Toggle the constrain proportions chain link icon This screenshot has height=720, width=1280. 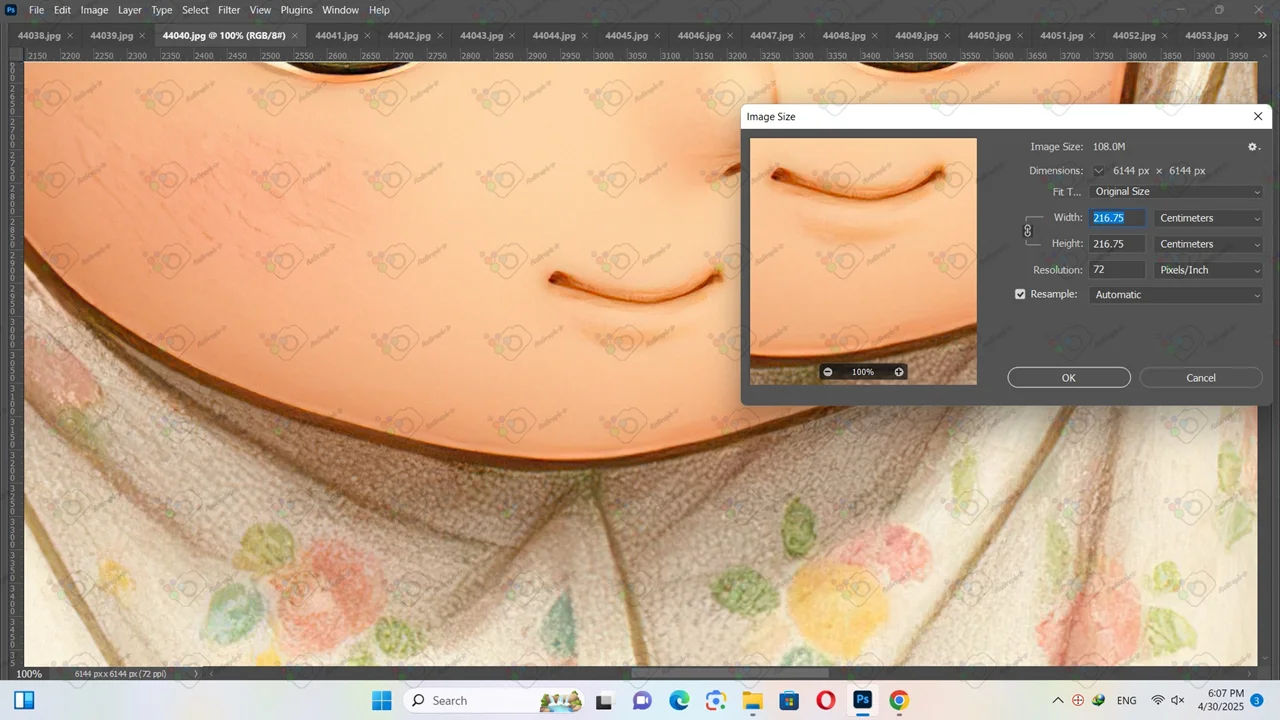coord(1027,231)
